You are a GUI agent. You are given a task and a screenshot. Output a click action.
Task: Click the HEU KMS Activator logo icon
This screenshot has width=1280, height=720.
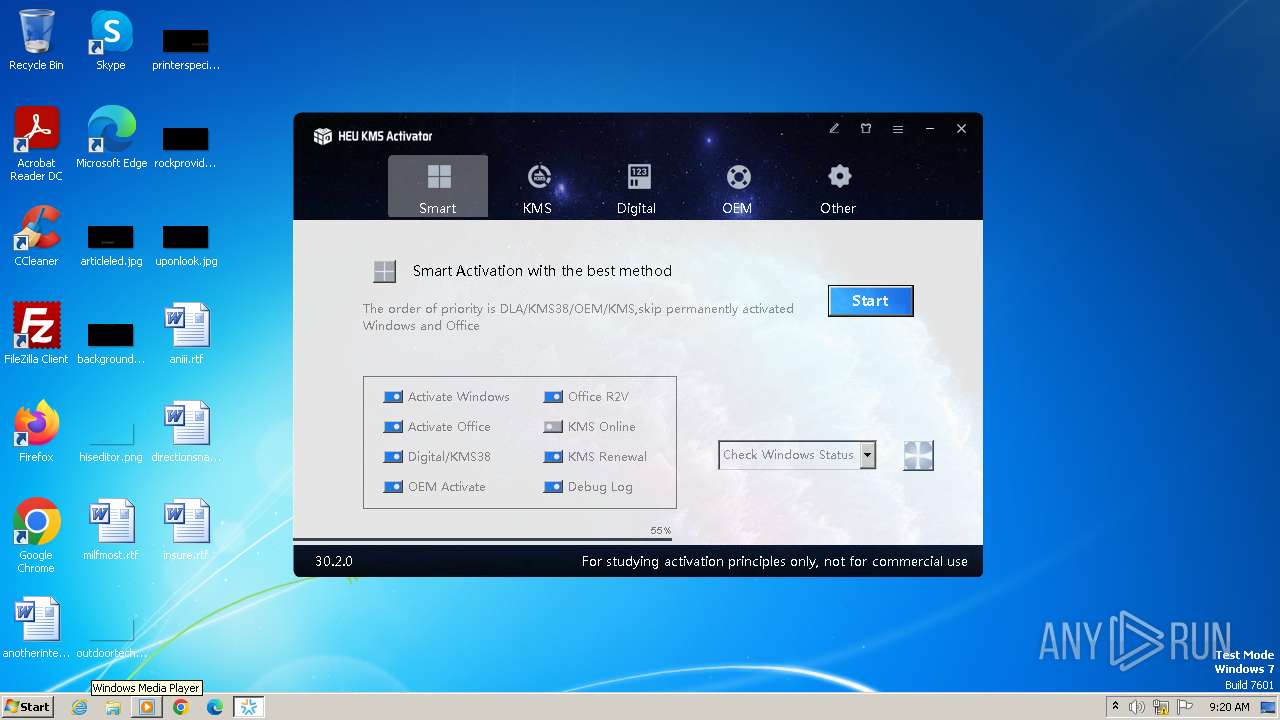[x=322, y=136]
